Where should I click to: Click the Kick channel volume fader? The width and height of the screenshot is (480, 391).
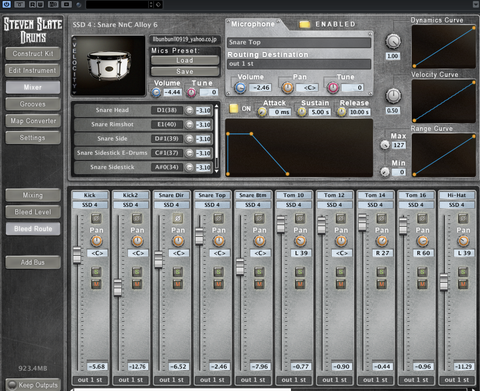77,255
